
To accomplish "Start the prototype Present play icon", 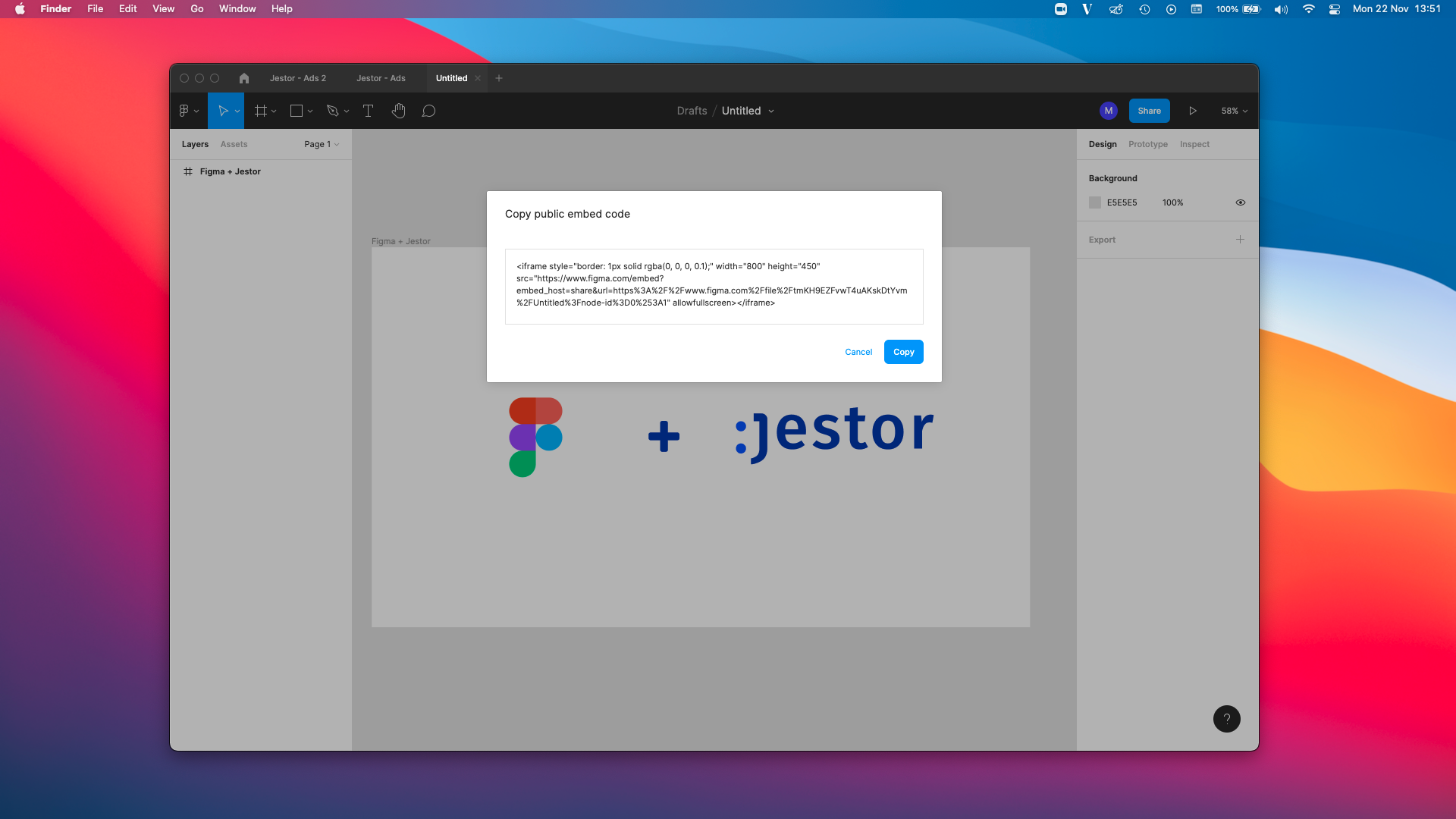I will [1193, 111].
